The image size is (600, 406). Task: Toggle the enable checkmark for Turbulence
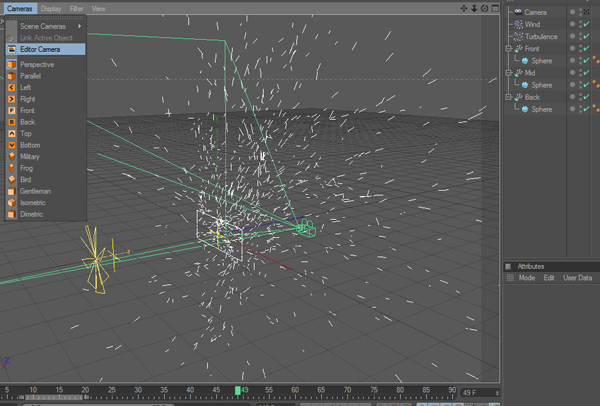585,37
